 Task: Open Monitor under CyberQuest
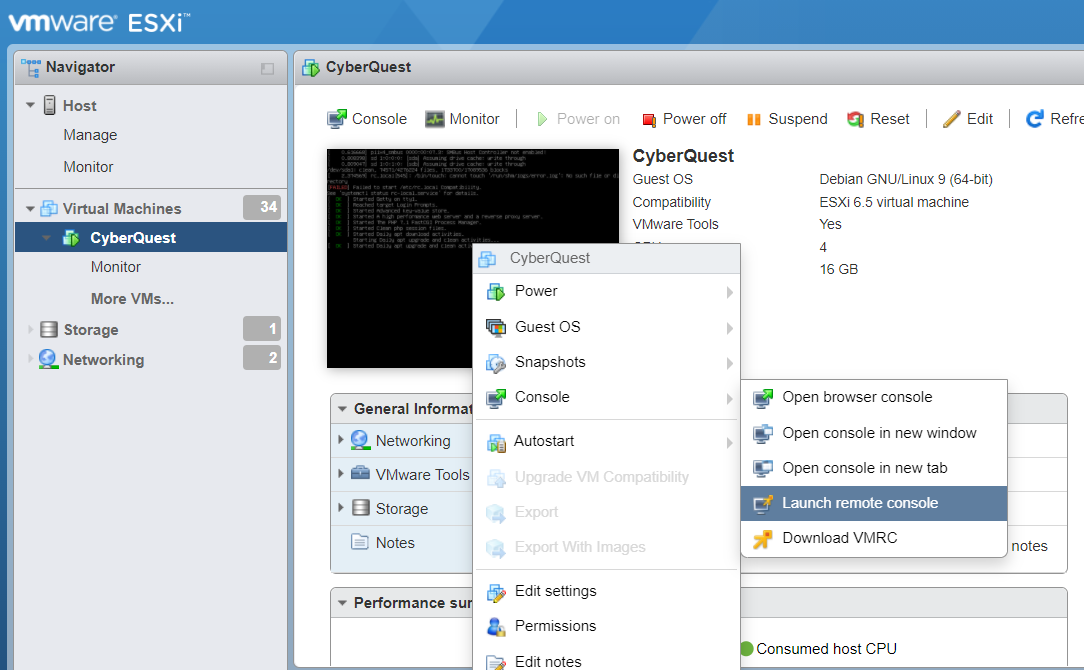[x=115, y=267]
